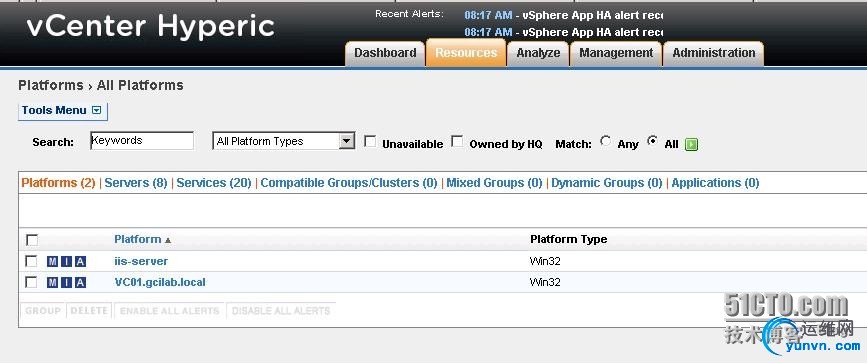Check the select-all platforms header checkbox

point(32,240)
